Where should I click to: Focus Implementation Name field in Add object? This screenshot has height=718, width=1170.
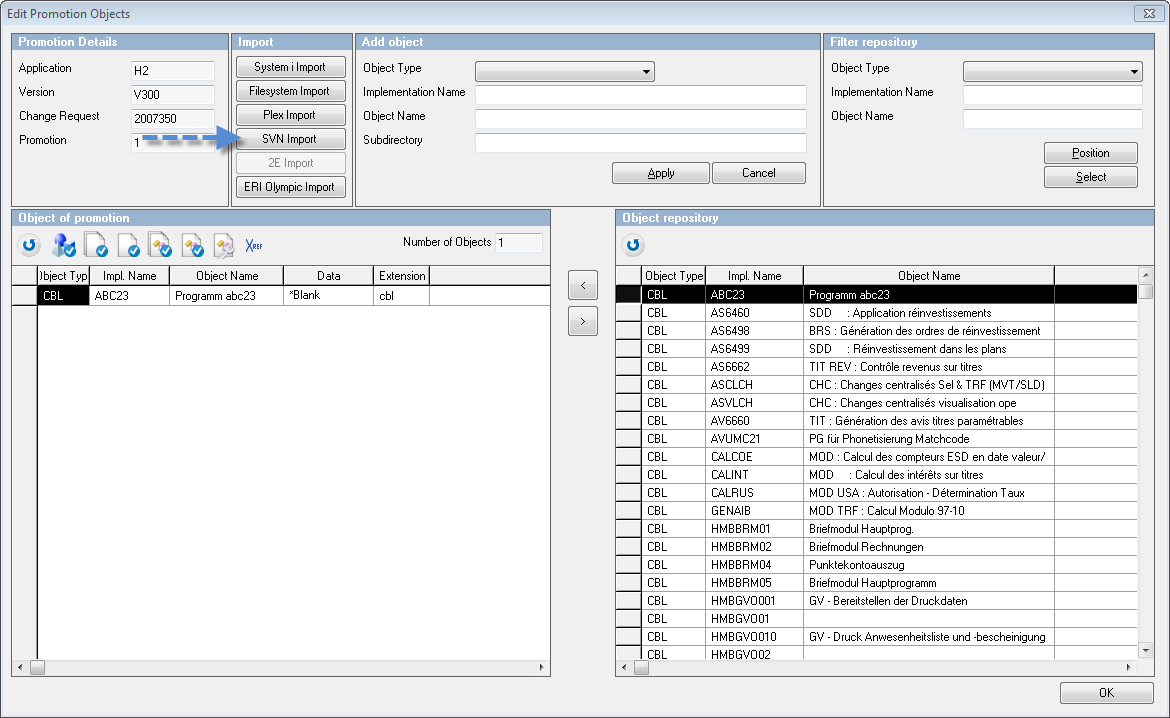coord(641,95)
